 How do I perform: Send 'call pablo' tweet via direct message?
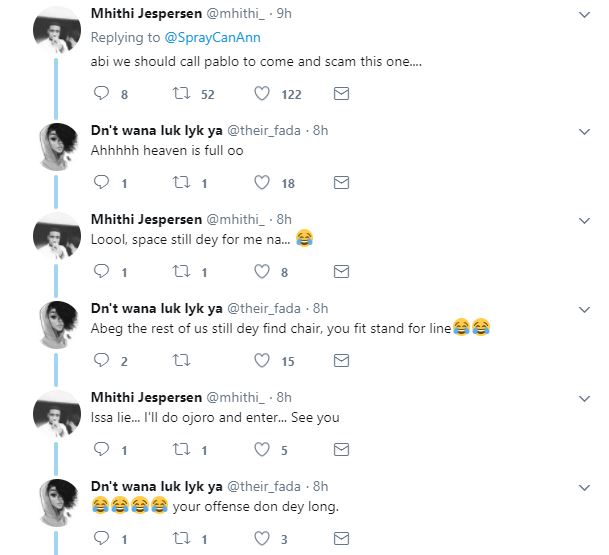[x=341, y=94]
